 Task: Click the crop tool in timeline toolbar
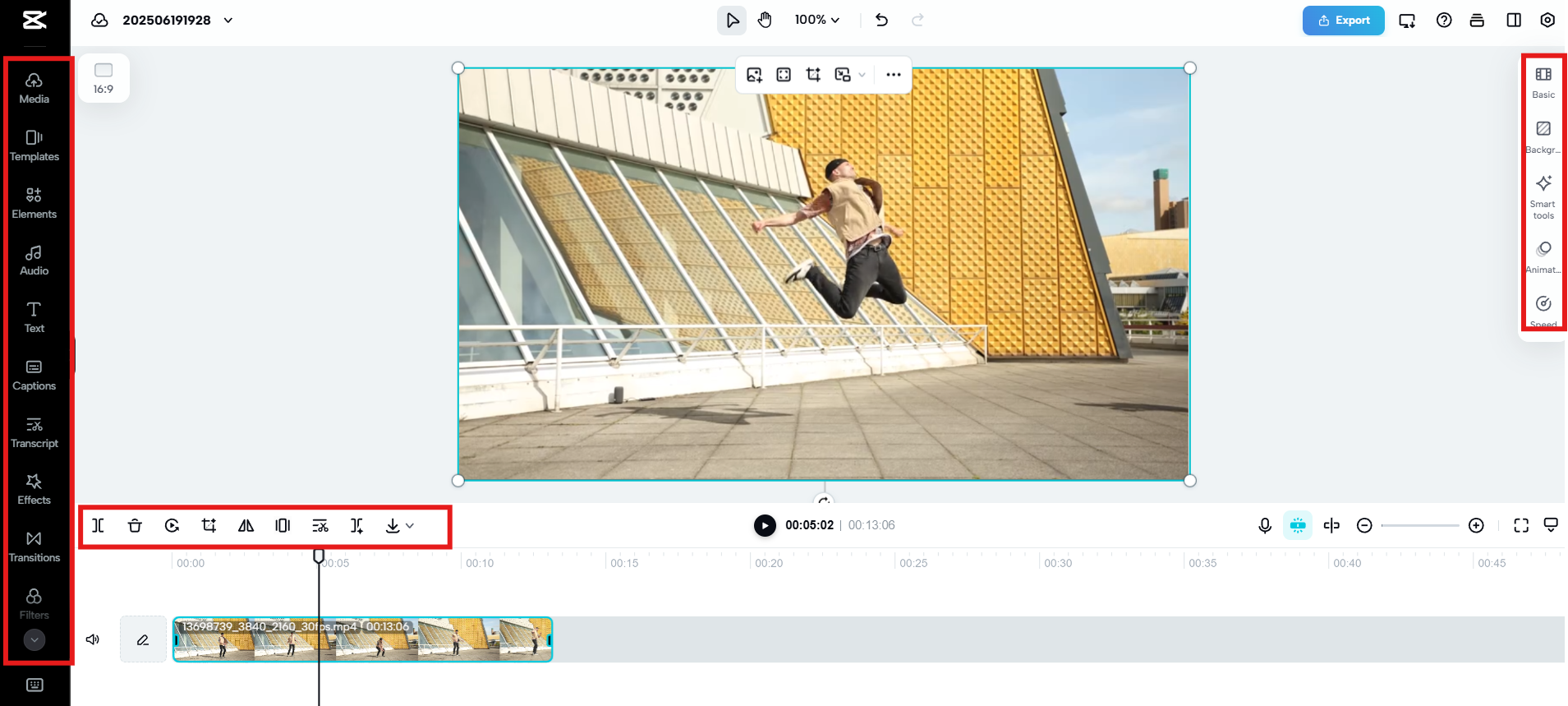(x=209, y=525)
